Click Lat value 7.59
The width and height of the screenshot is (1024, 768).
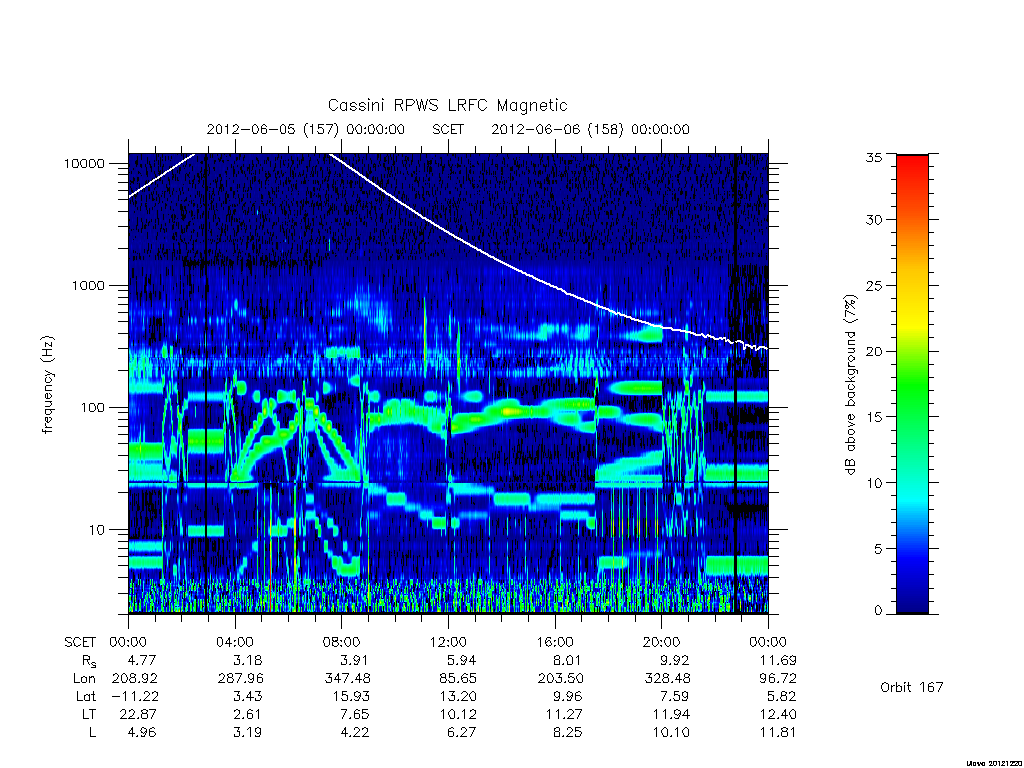(x=674, y=696)
